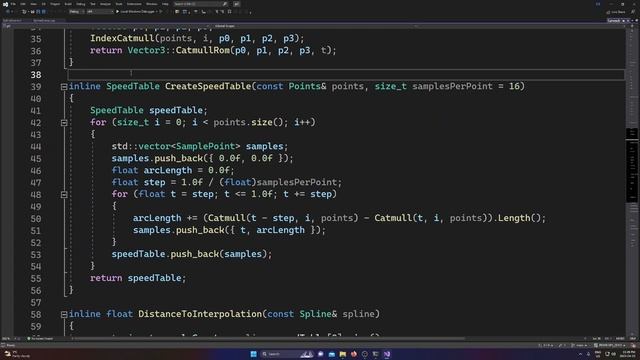Click line number 57 in the gutter

pos(36,302)
